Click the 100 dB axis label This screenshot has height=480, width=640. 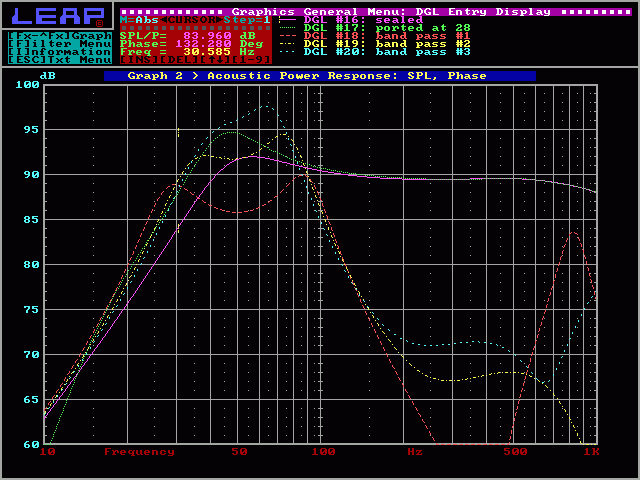(x=28, y=85)
